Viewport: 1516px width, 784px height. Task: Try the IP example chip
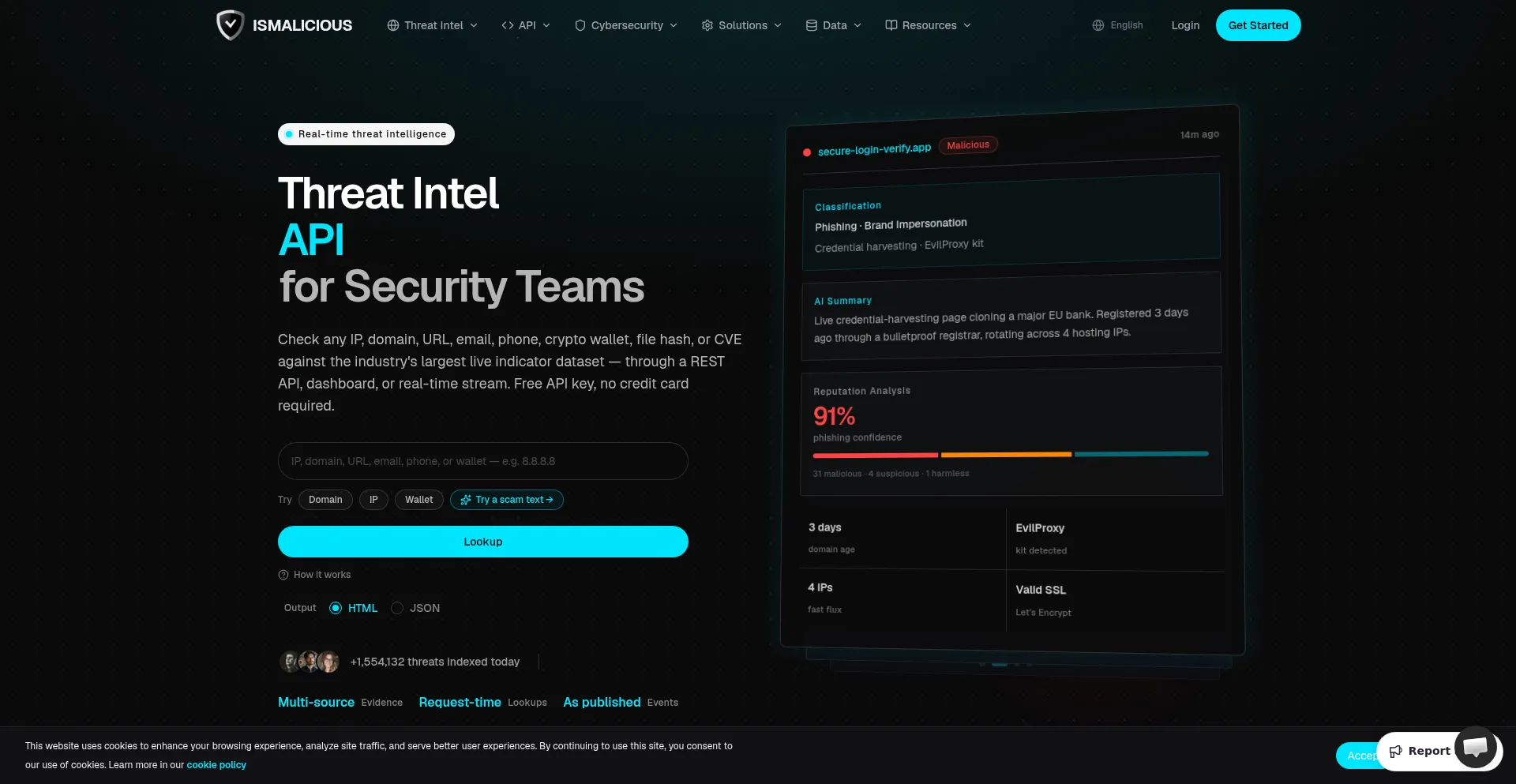(x=373, y=500)
